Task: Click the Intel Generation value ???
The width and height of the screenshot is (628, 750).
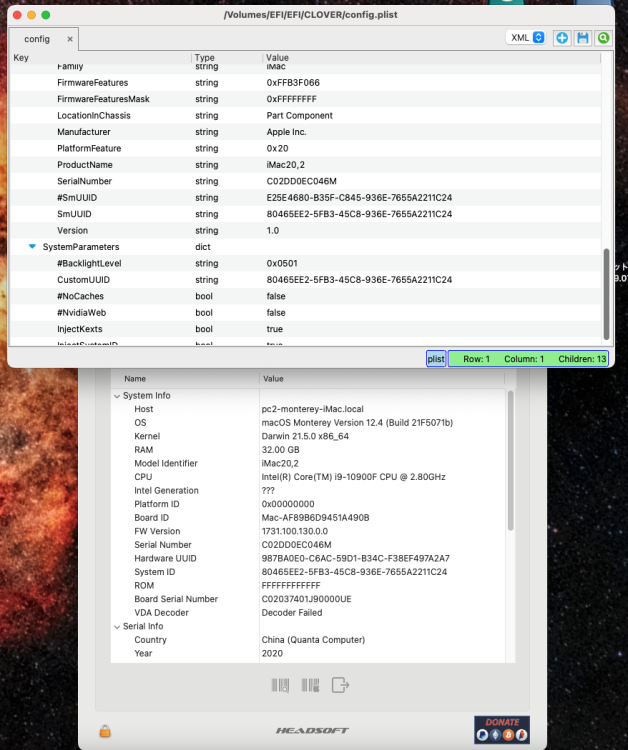Action: 268,491
